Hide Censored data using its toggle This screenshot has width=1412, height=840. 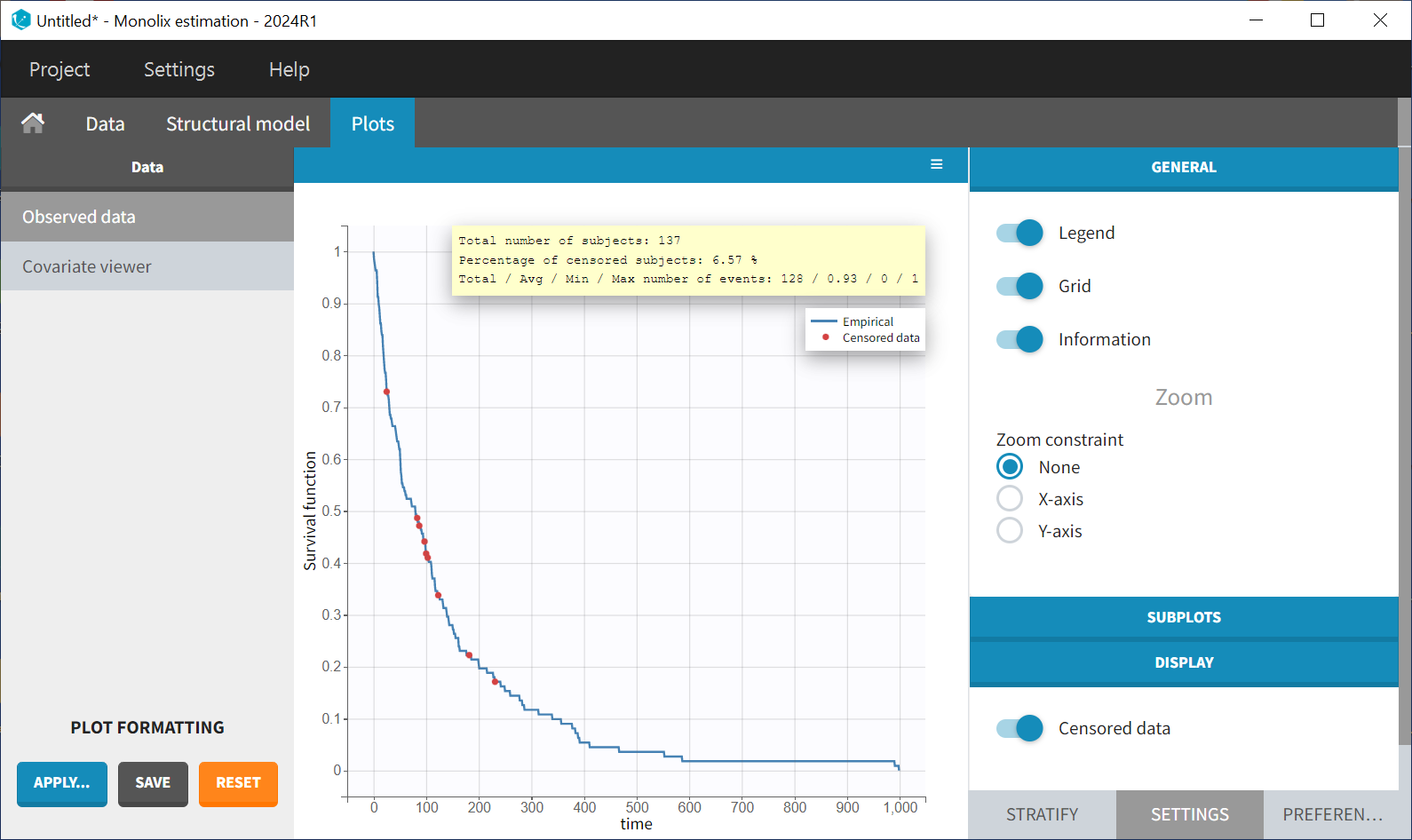point(1019,728)
